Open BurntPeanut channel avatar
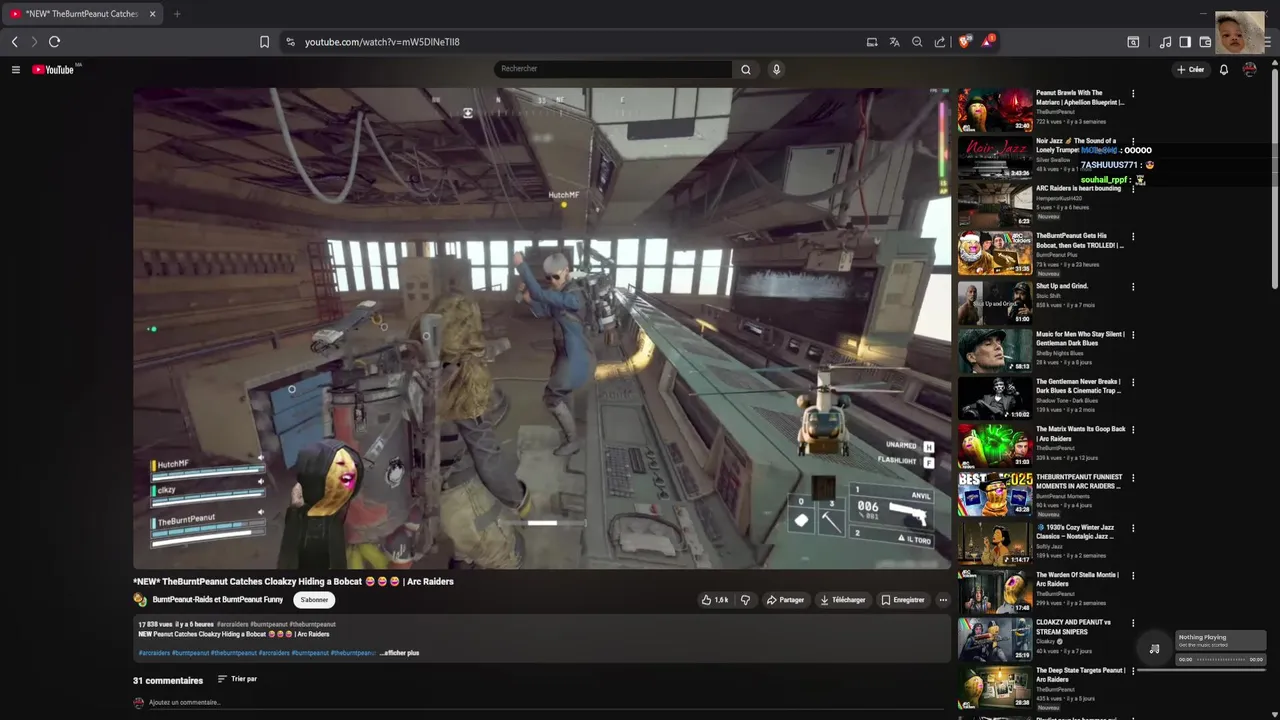This screenshot has height=720, width=1280. [x=140, y=600]
